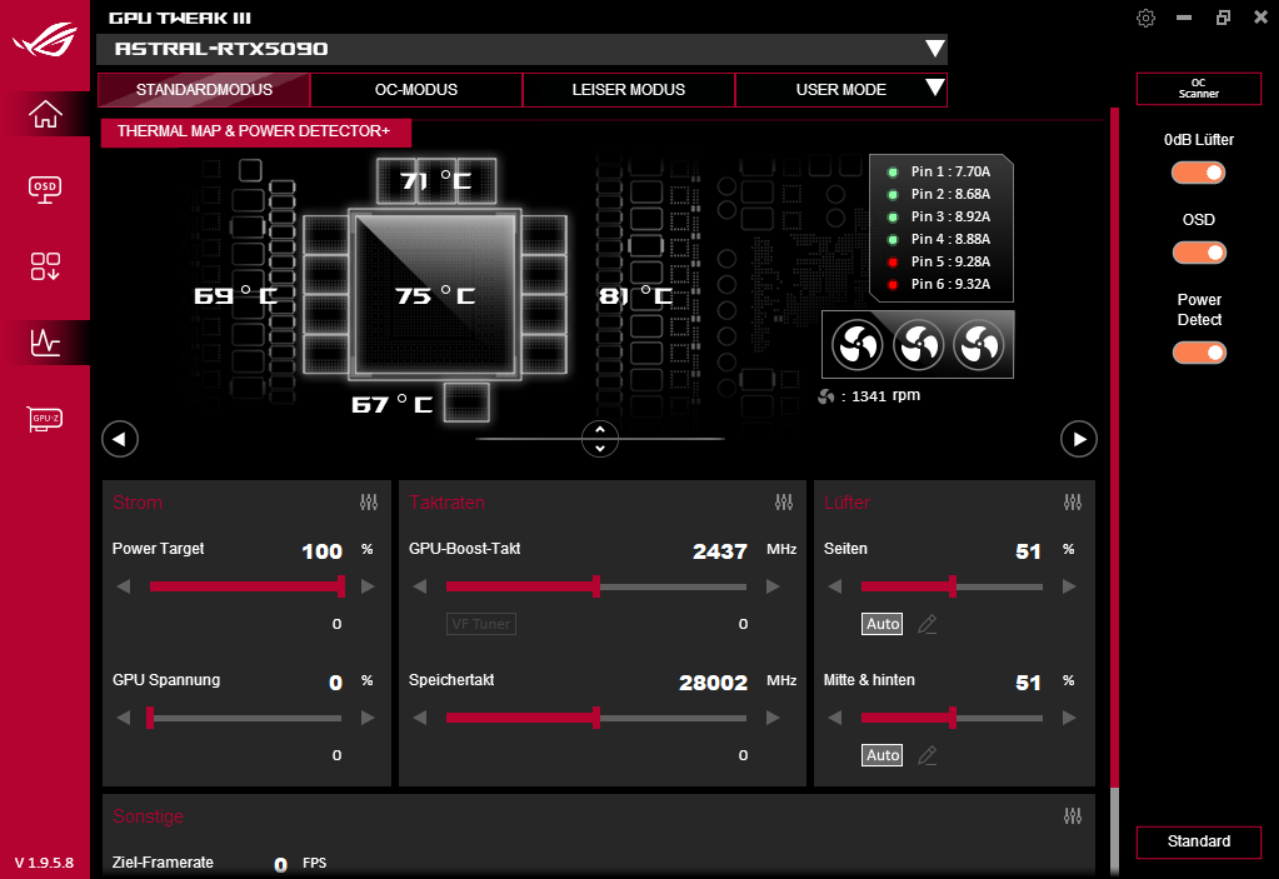Viewport: 1279px width, 879px height.
Task: Click the middle fan icon
Action: coord(918,345)
